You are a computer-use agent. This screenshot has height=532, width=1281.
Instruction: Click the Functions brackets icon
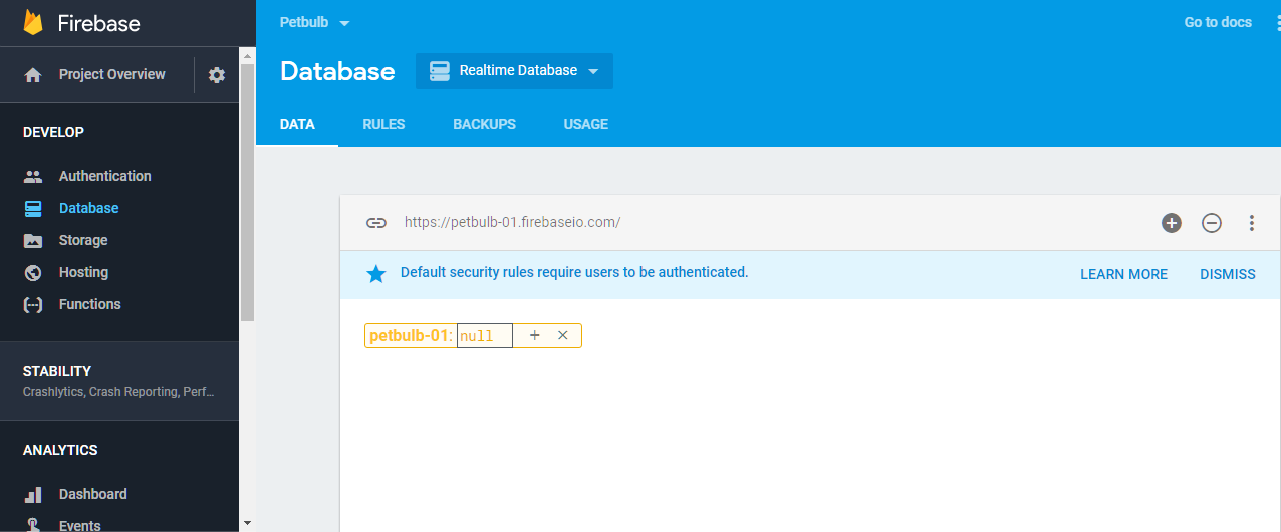(33, 305)
